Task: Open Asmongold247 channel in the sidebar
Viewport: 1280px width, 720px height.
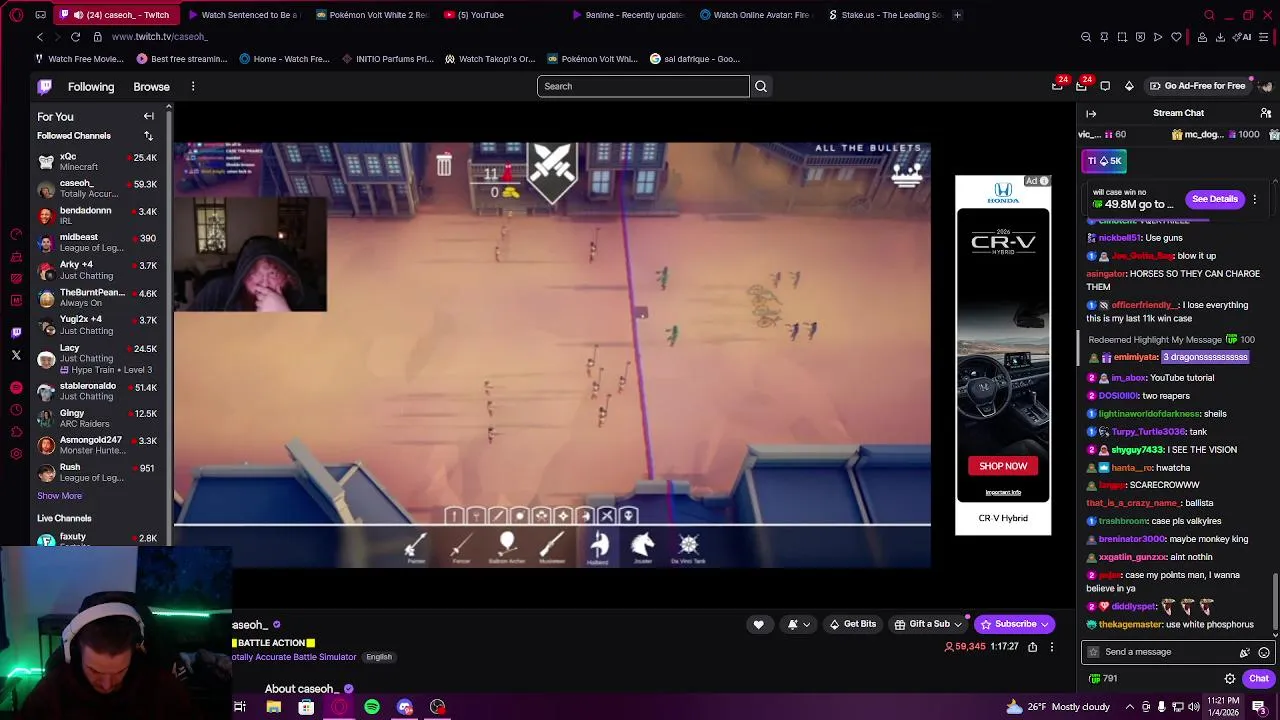Action: pyautogui.click(x=97, y=445)
